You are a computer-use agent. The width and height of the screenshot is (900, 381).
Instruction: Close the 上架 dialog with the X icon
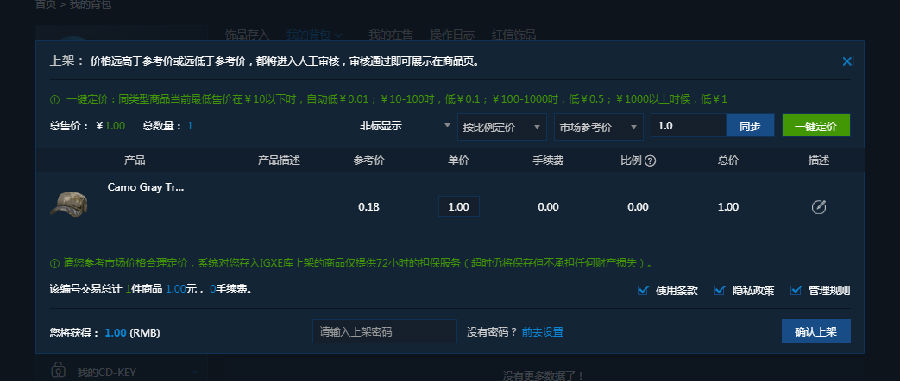point(847,61)
